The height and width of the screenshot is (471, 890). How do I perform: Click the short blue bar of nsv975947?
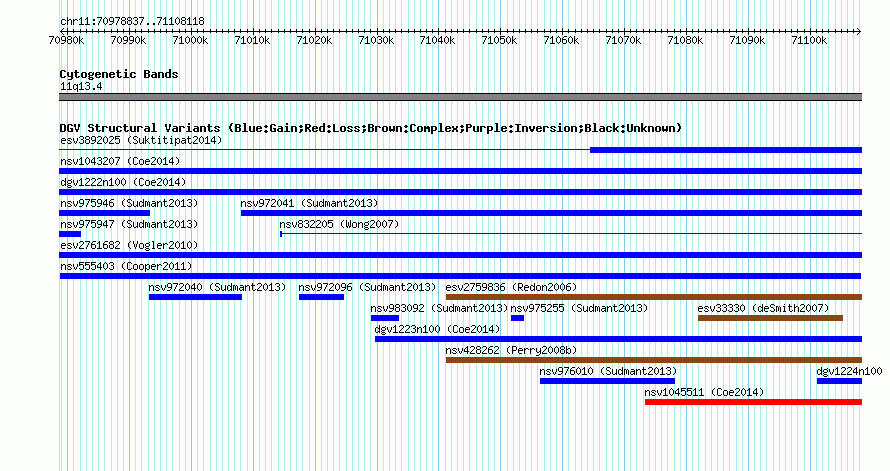(x=70, y=234)
